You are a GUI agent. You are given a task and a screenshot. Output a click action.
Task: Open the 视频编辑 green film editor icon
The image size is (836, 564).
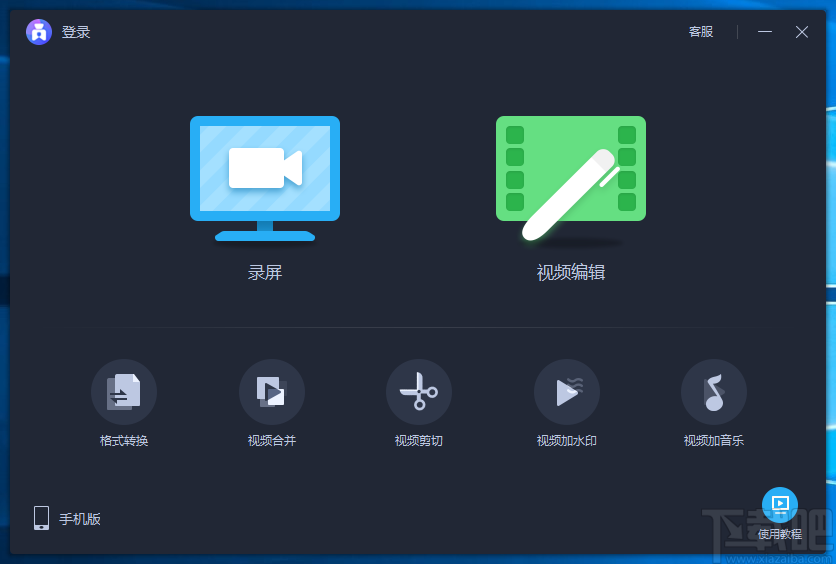tap(571, 179)
